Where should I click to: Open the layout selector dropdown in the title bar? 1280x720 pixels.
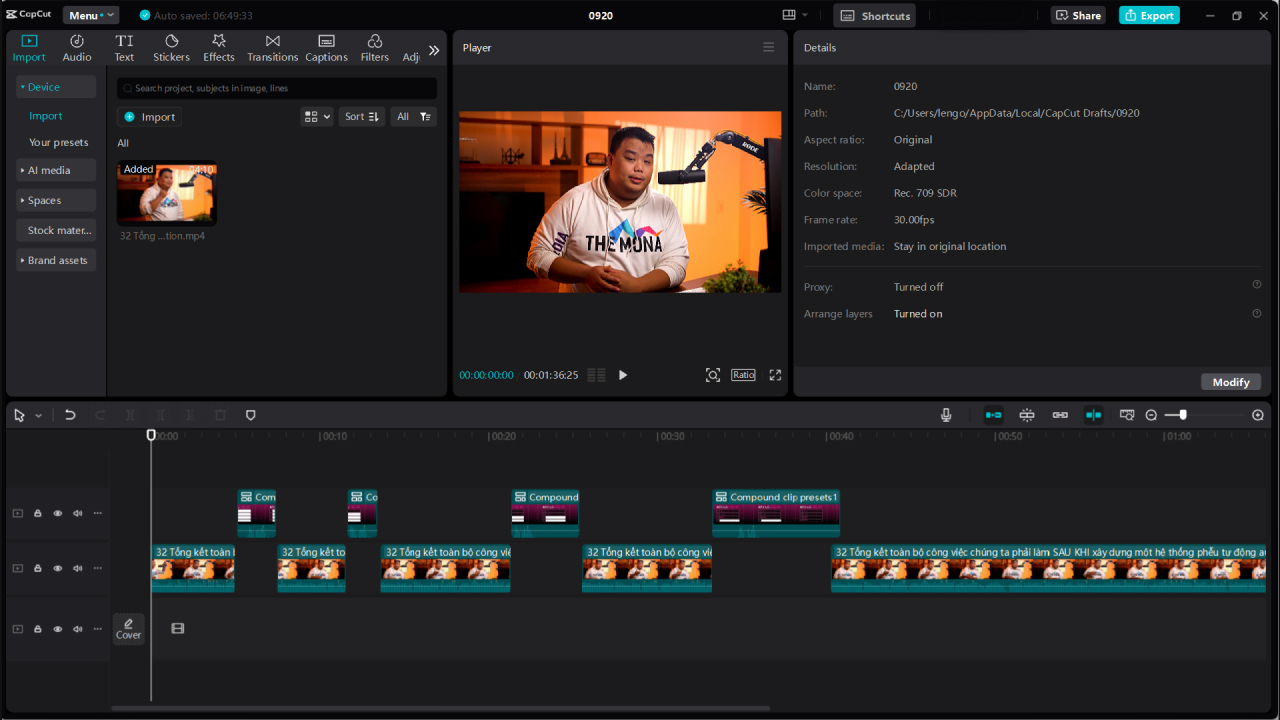796,15
